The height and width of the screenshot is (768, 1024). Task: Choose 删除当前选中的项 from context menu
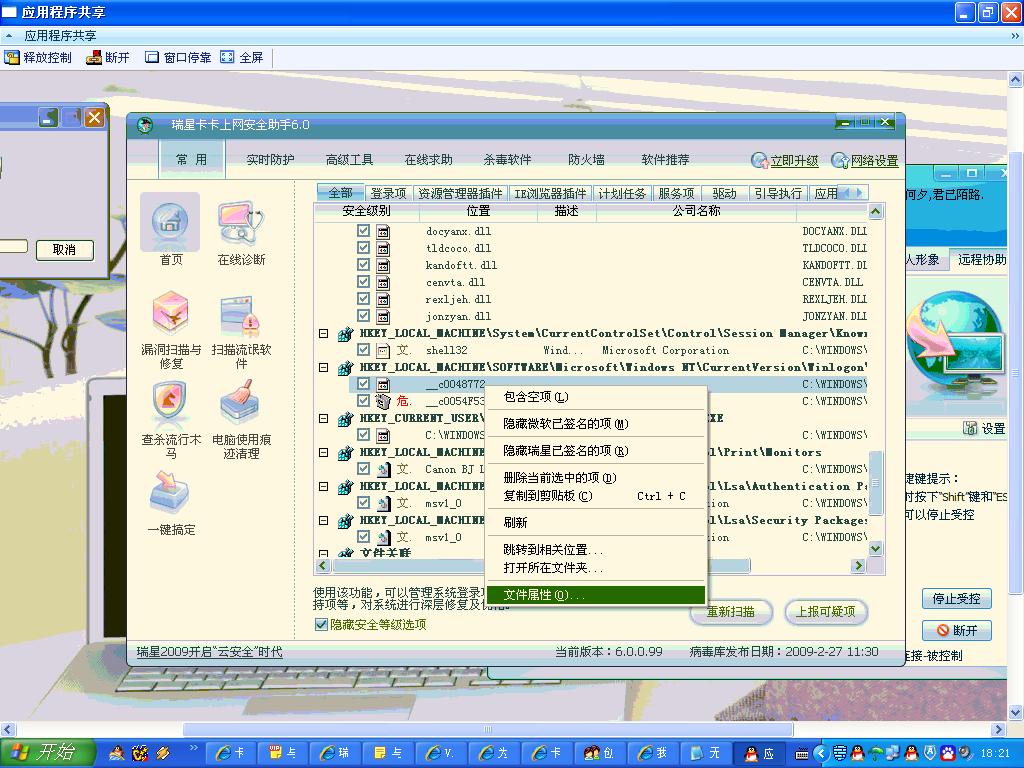click(x=596, y=477)
